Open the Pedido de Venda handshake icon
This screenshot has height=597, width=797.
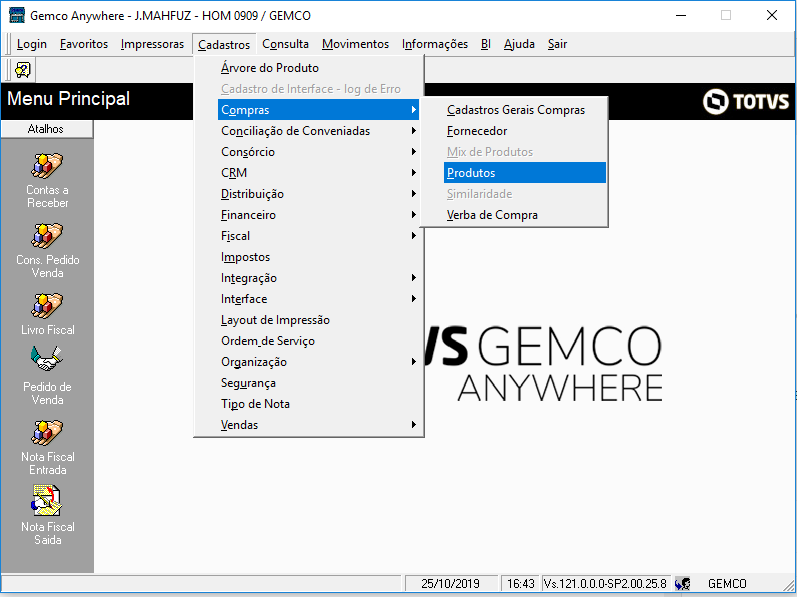(47, 359)
